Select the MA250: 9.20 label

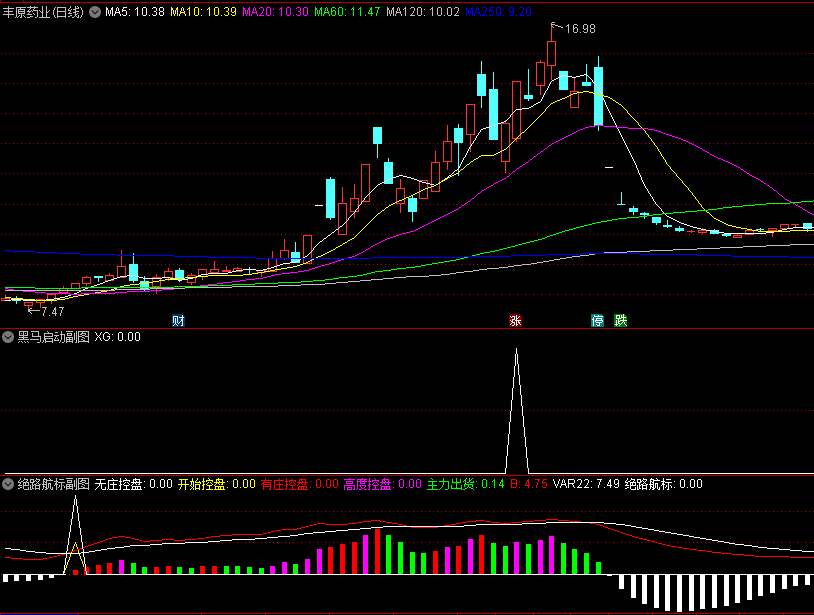pos(498,12)
